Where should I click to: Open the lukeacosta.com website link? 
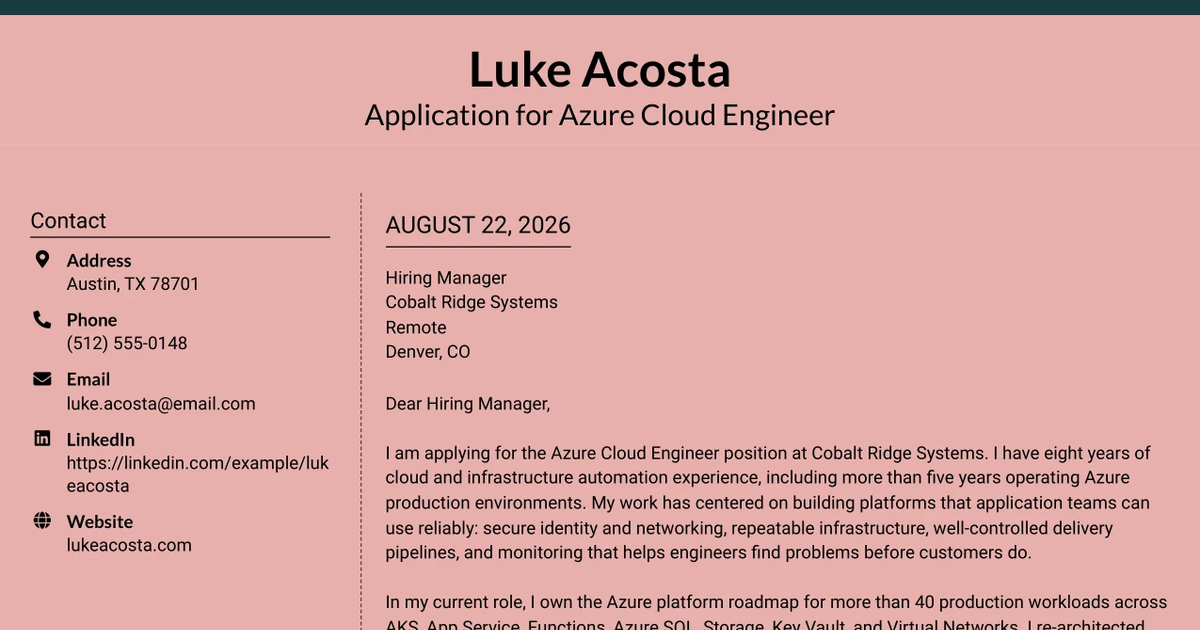coord(129,545)
